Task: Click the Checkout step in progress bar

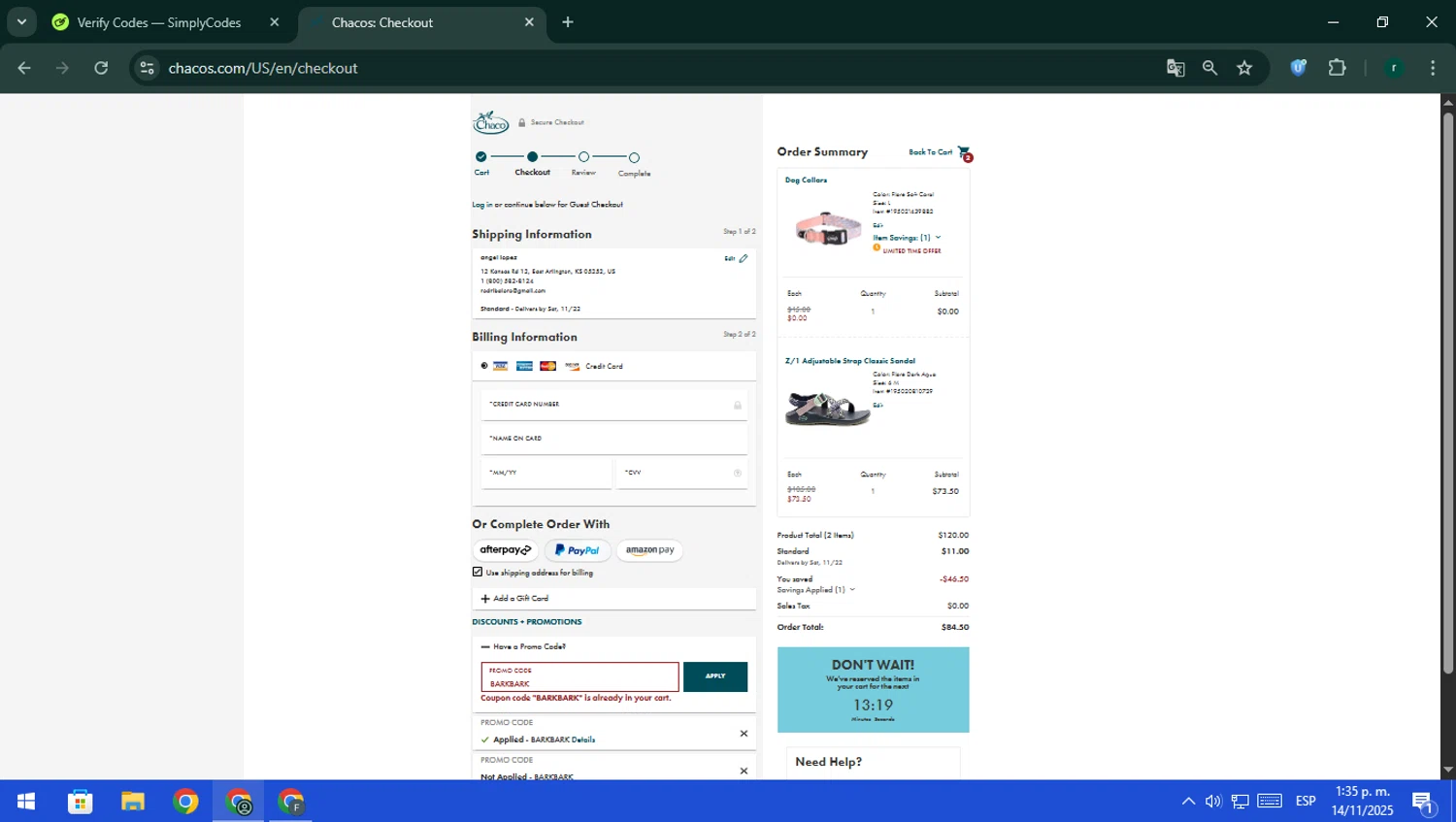Action: 532,163
